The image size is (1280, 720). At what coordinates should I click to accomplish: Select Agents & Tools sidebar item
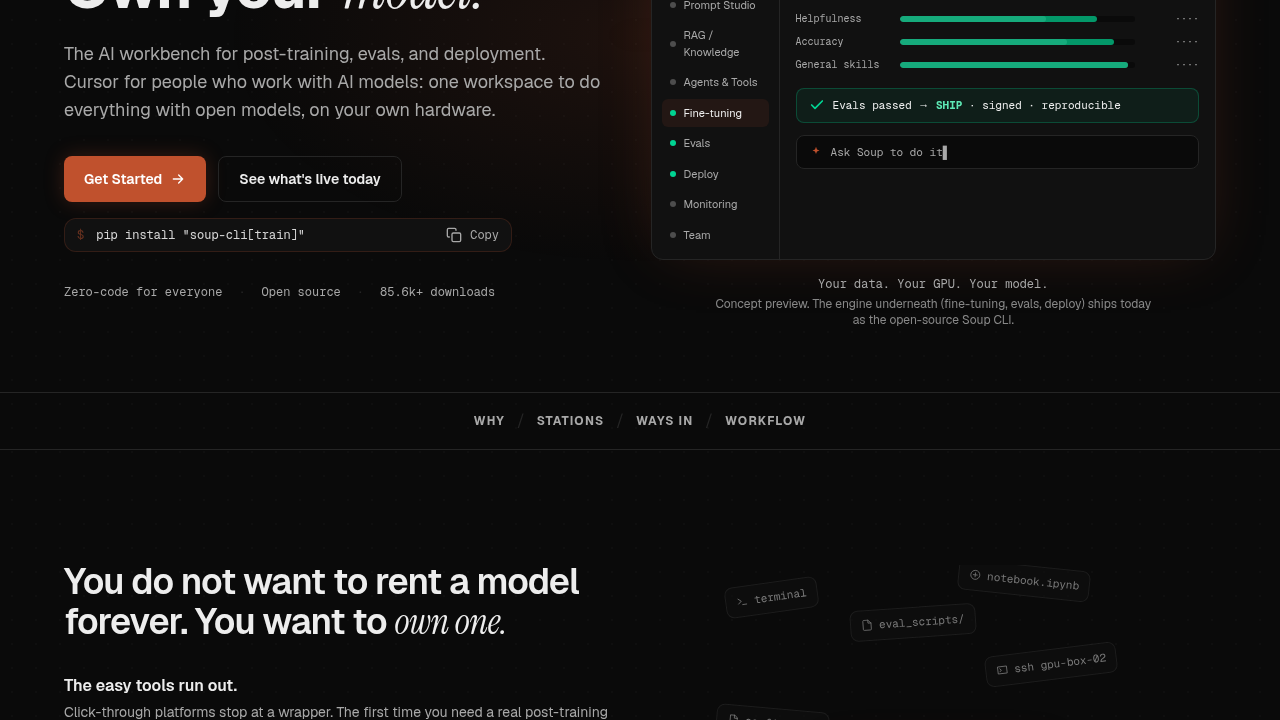(x=715, y=82)
